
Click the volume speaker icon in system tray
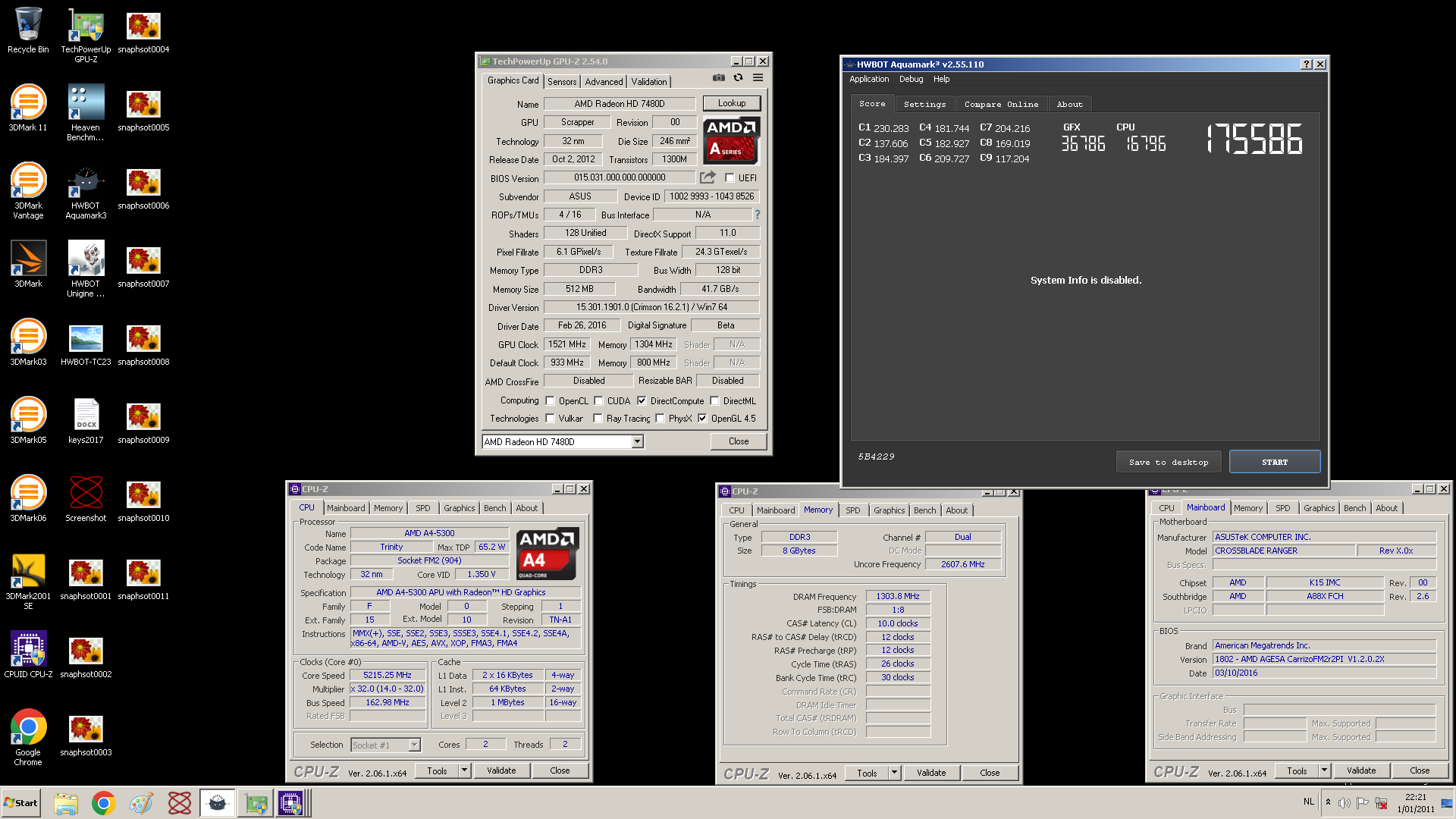1345,803
